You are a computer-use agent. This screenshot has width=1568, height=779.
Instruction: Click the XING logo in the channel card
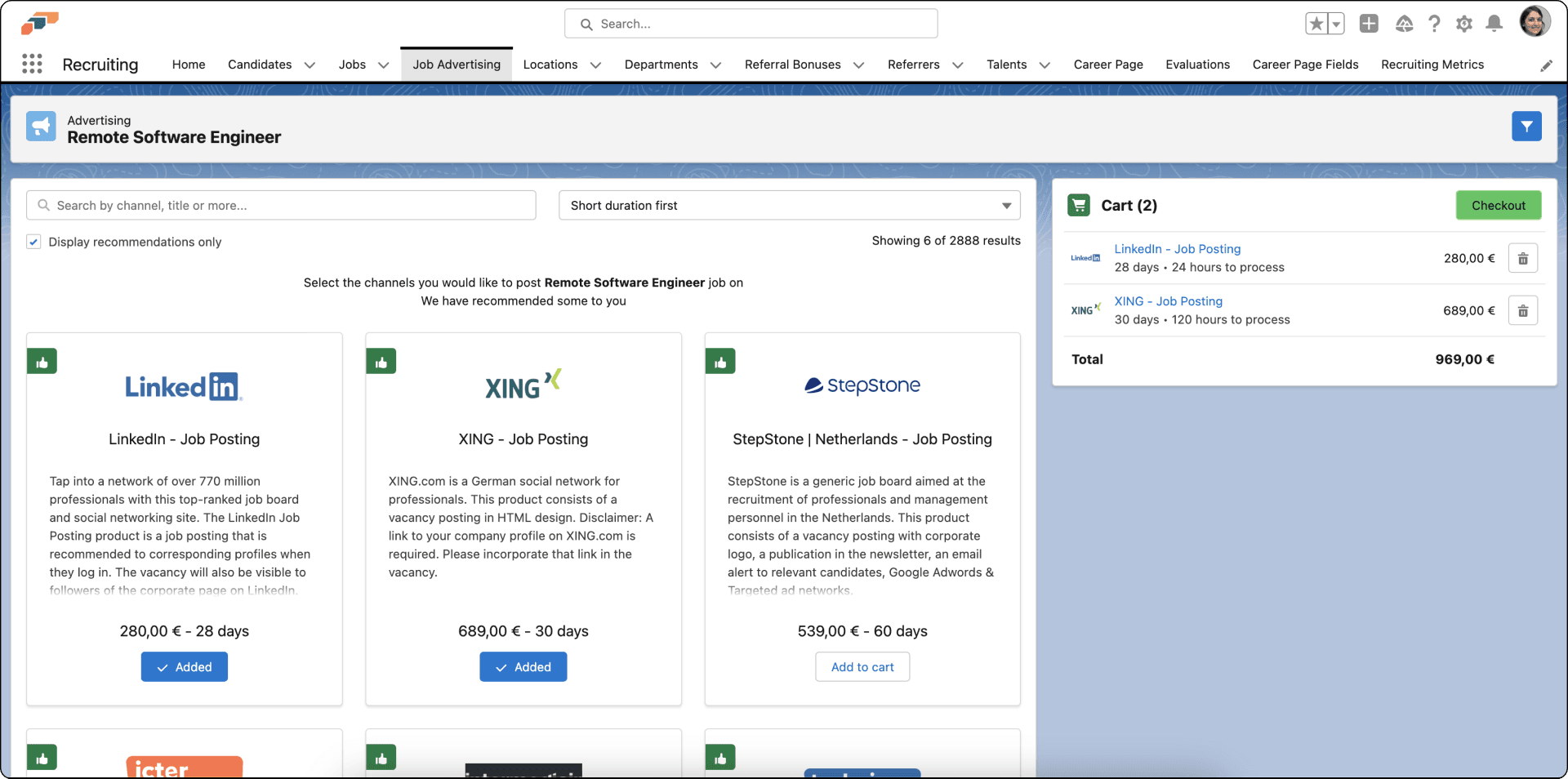point(523,384)
